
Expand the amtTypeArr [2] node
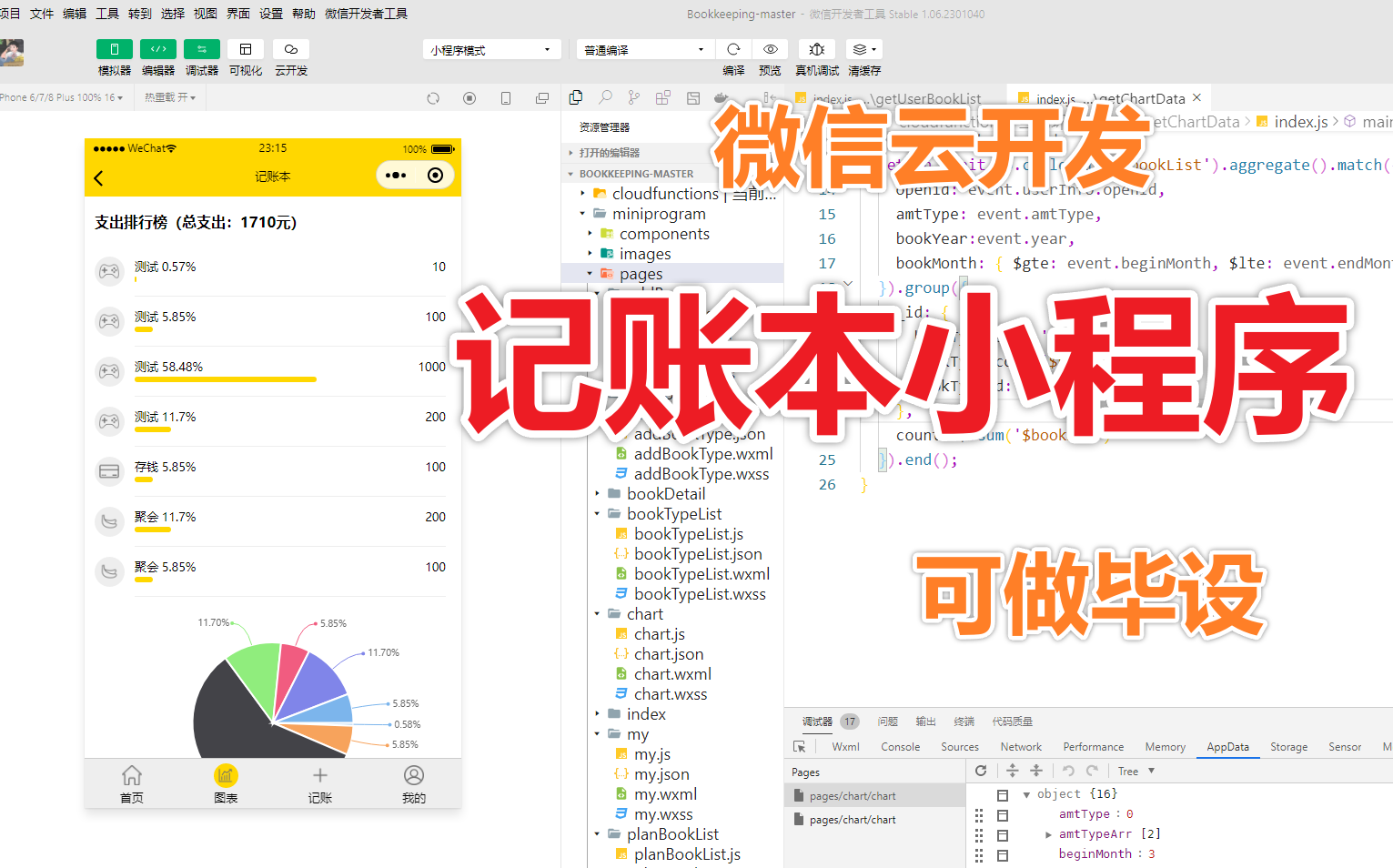click(x=1048, y=834)
